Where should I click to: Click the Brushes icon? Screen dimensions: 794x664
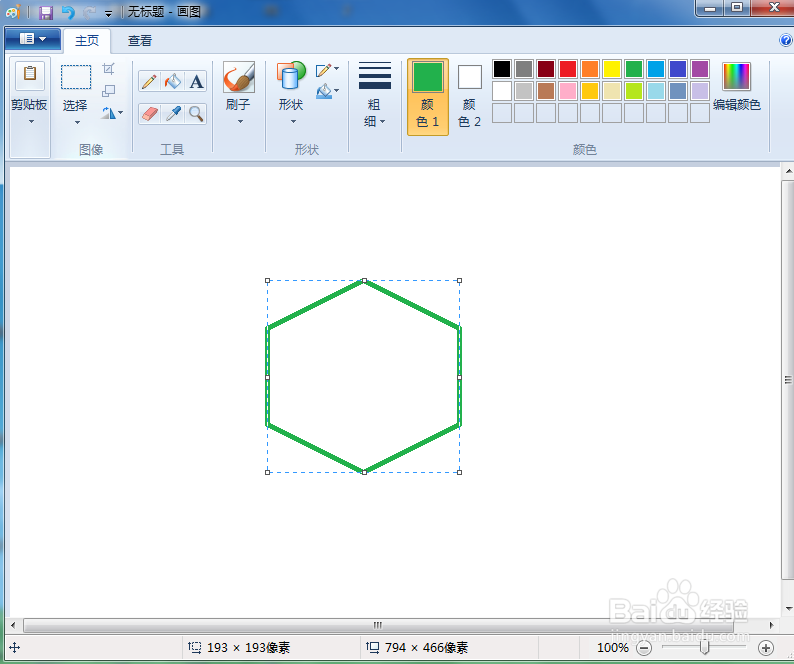tap(239, 77)
